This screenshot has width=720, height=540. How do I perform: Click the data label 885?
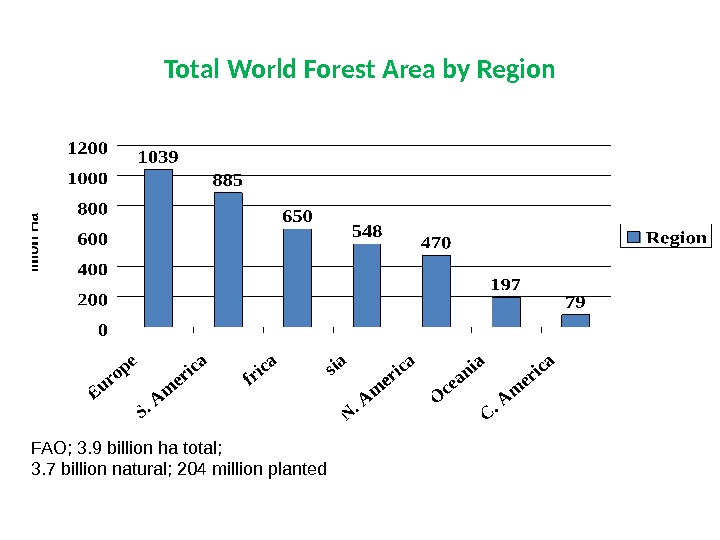click(227, 180)
